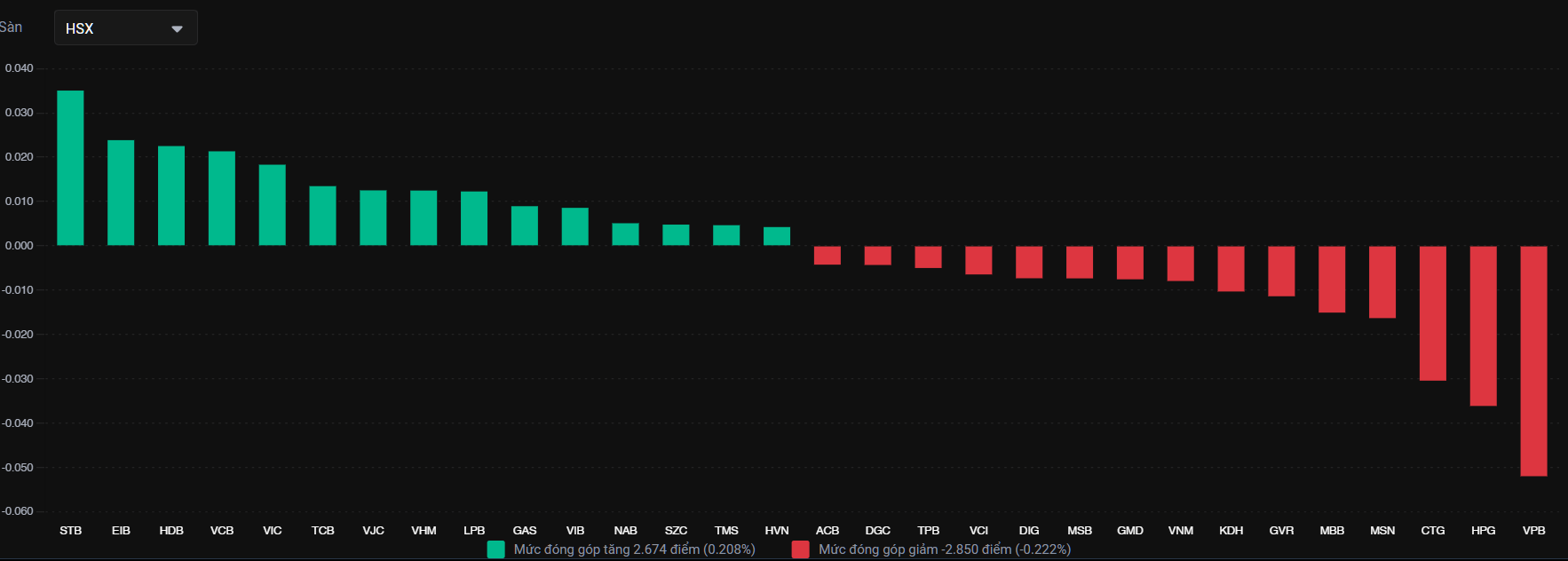Image resolution: width=1568 pixels, height=561 pixels.
Task: Select the VCB green bar
Action: click(222, 198)
